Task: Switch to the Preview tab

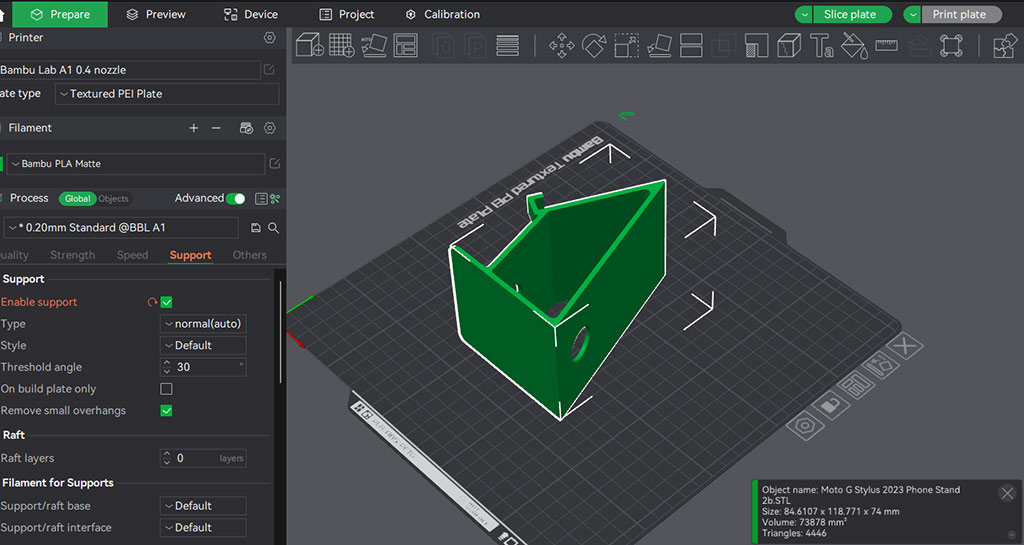Action: [156, 14]
